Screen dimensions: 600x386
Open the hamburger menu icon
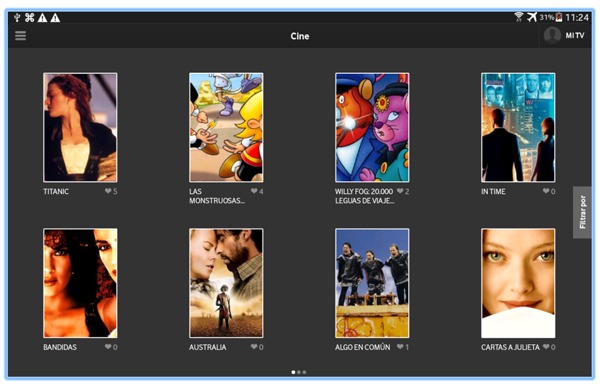(20, 36)
